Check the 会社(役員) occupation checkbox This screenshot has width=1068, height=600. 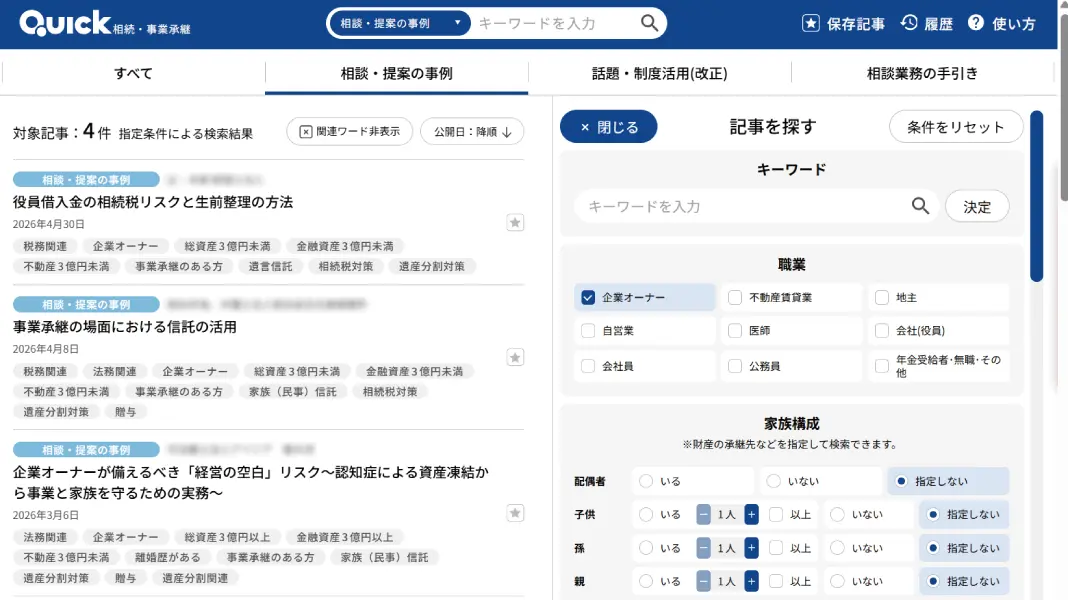point(882,331)
